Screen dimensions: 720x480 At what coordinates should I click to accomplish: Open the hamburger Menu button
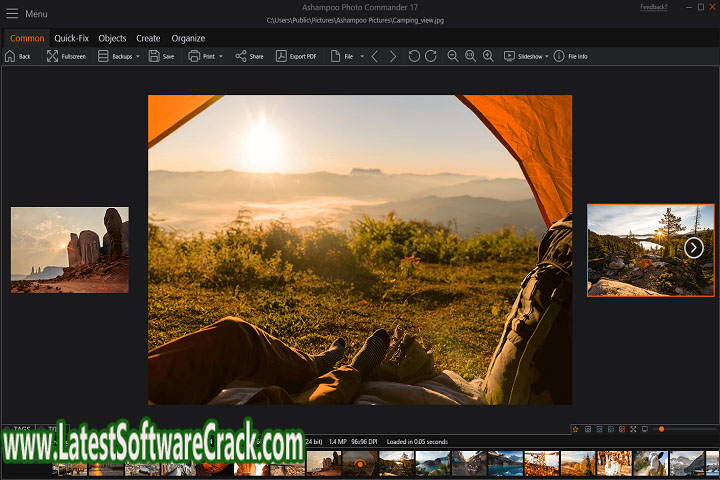pos(13,13)
